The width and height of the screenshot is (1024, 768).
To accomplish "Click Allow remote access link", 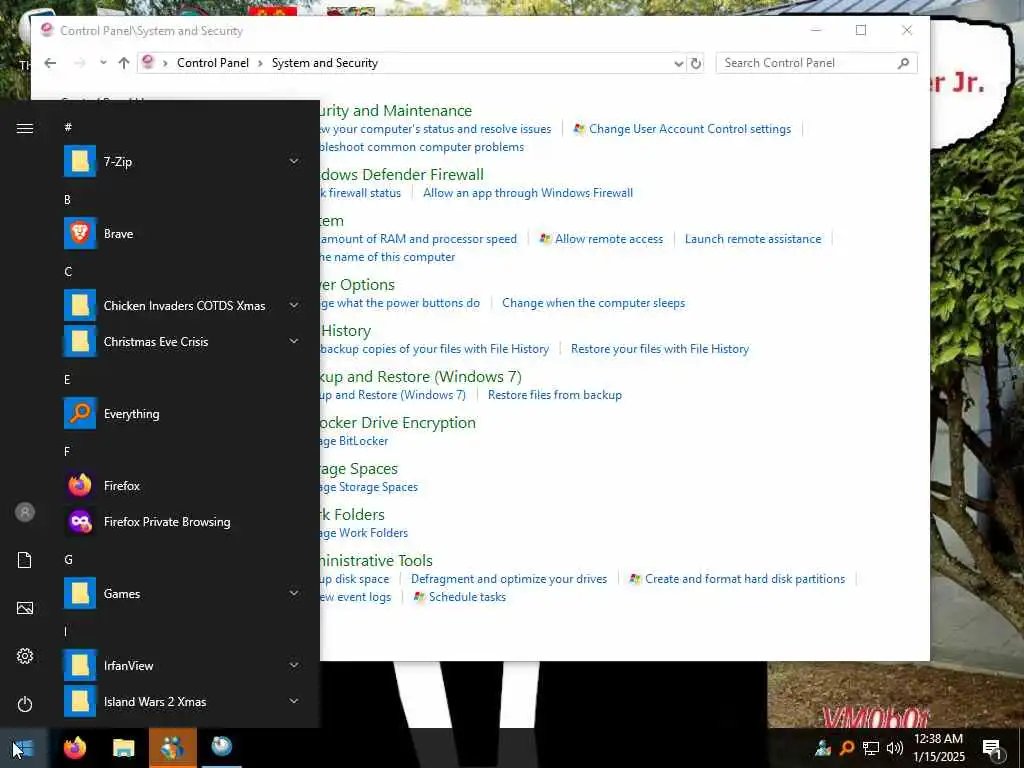I will coord(609,239).
